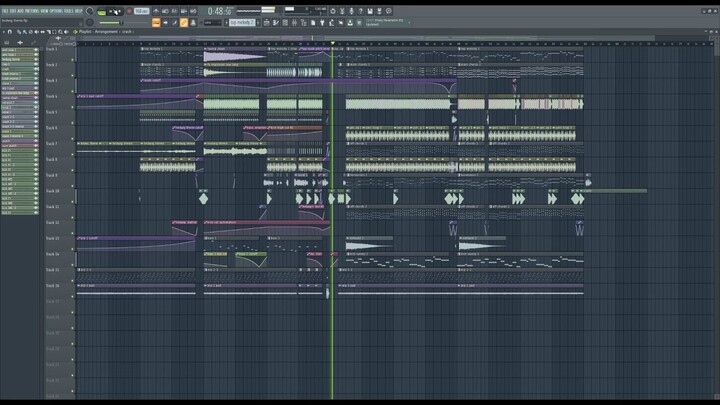
Task: Click the playhead marker on timeline
Action: click(x=332, y=43)
